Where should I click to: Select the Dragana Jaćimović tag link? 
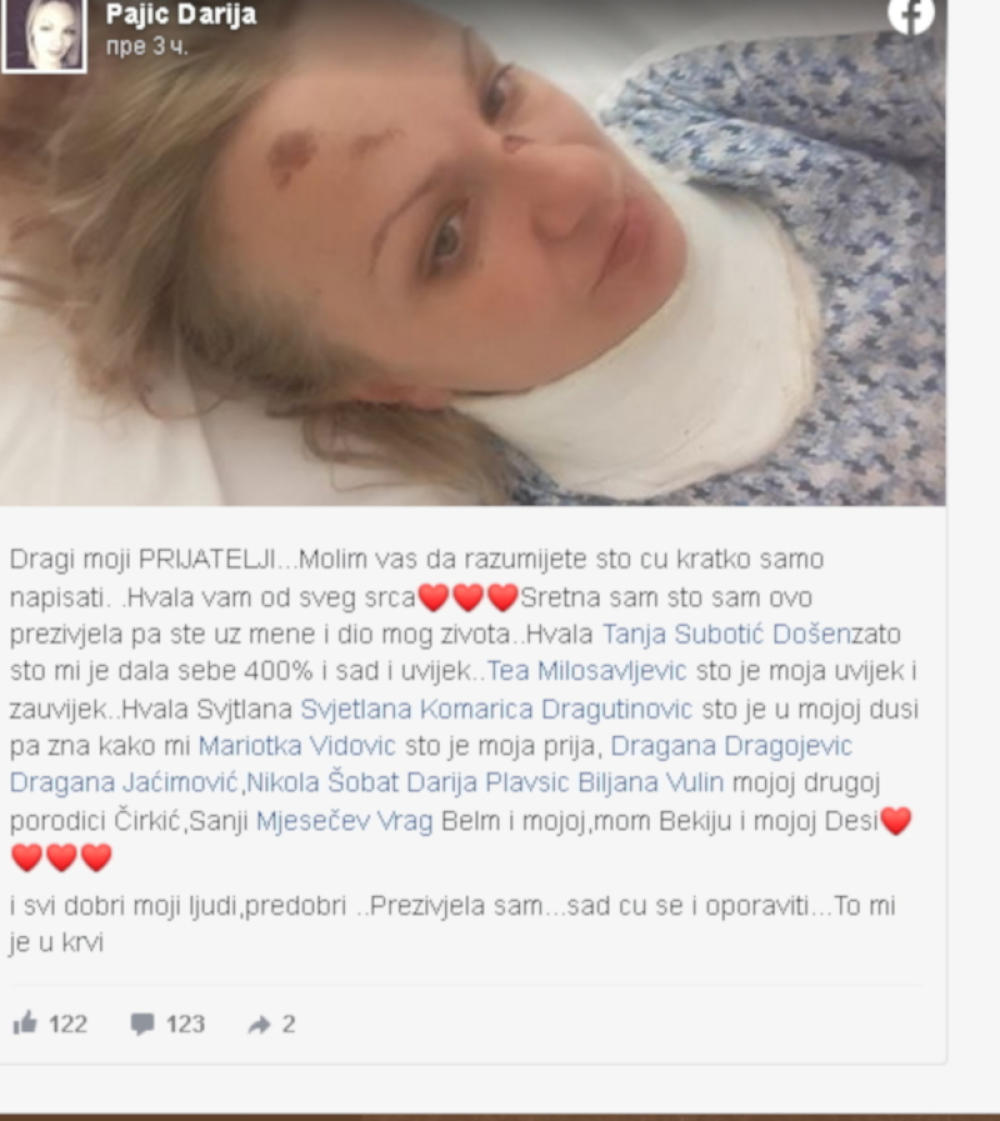[x=124, y=782]
